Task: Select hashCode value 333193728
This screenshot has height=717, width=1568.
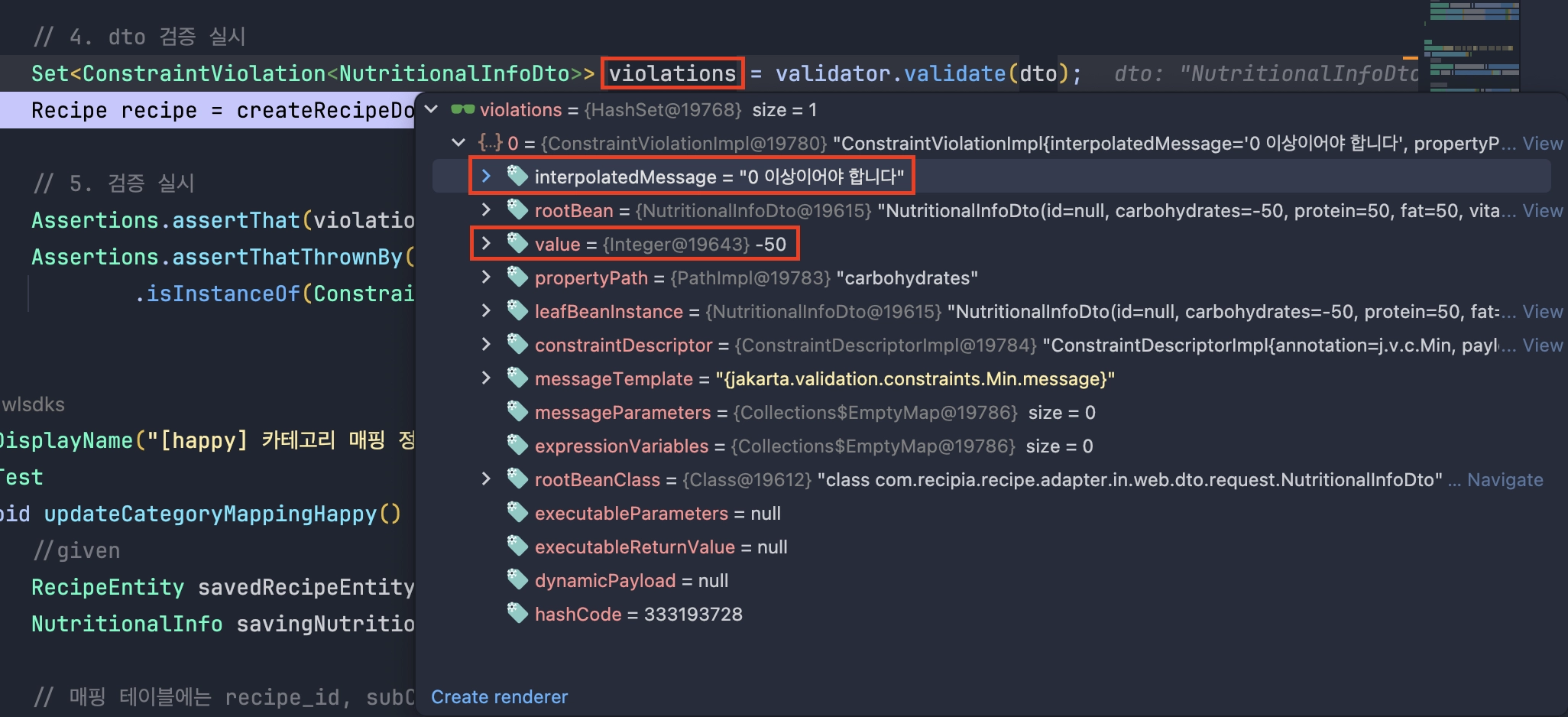Action: pos(693,614)
